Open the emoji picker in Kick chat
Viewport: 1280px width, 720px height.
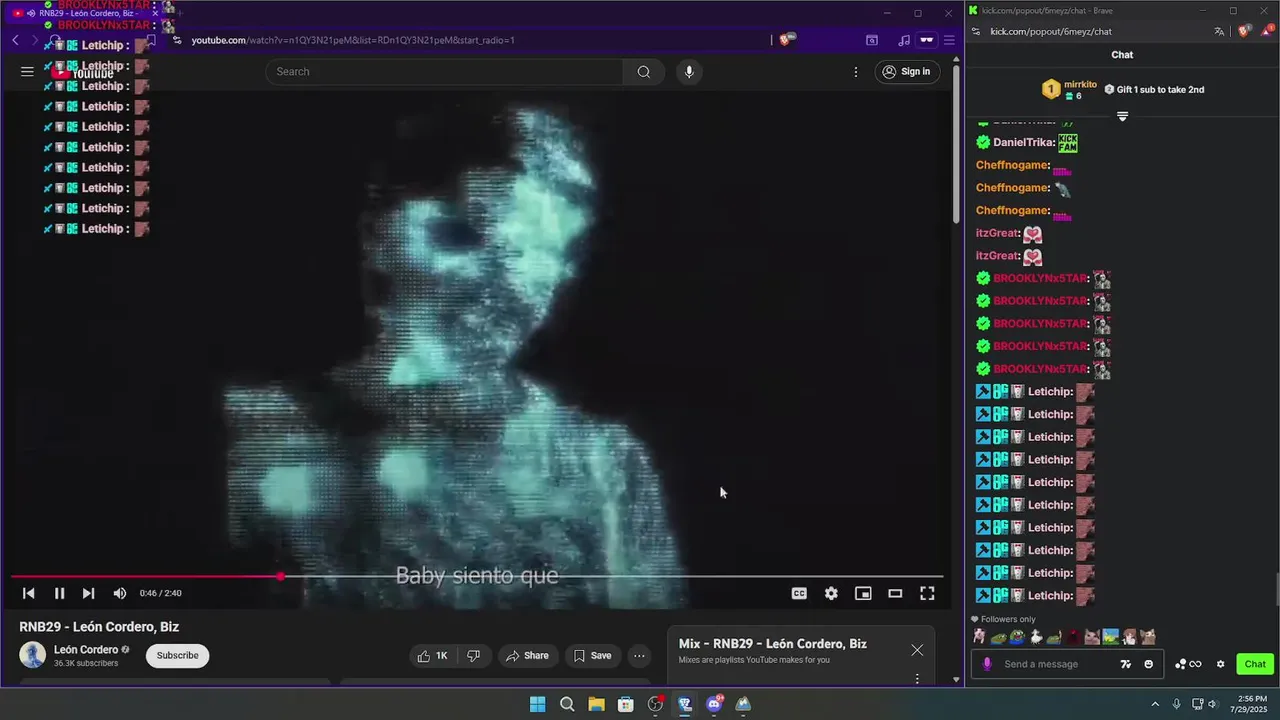point(1148,664)
